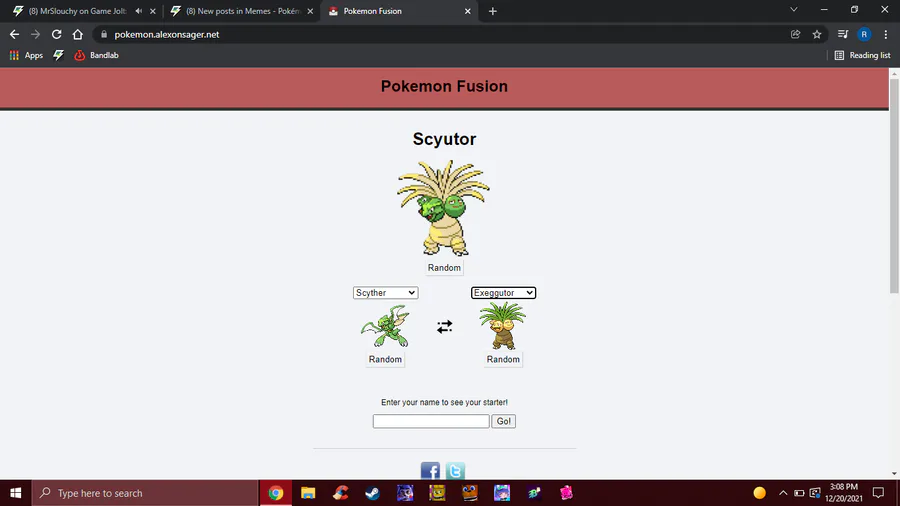Click the Scyther sprite image
Viewport: 900px width, 506px height.
pos(385,326)
